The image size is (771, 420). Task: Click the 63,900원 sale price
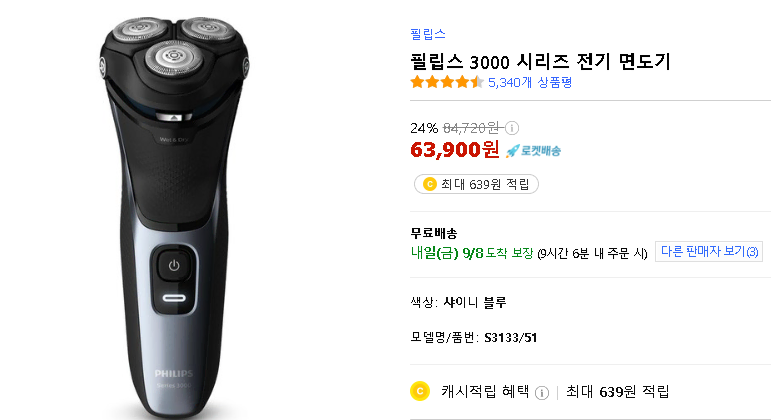[454, 150]
